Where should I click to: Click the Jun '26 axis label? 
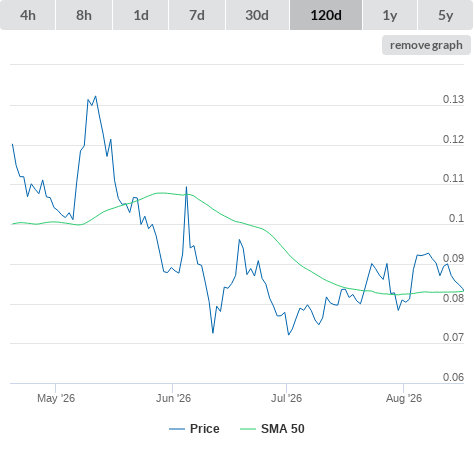tap(173, 398)
